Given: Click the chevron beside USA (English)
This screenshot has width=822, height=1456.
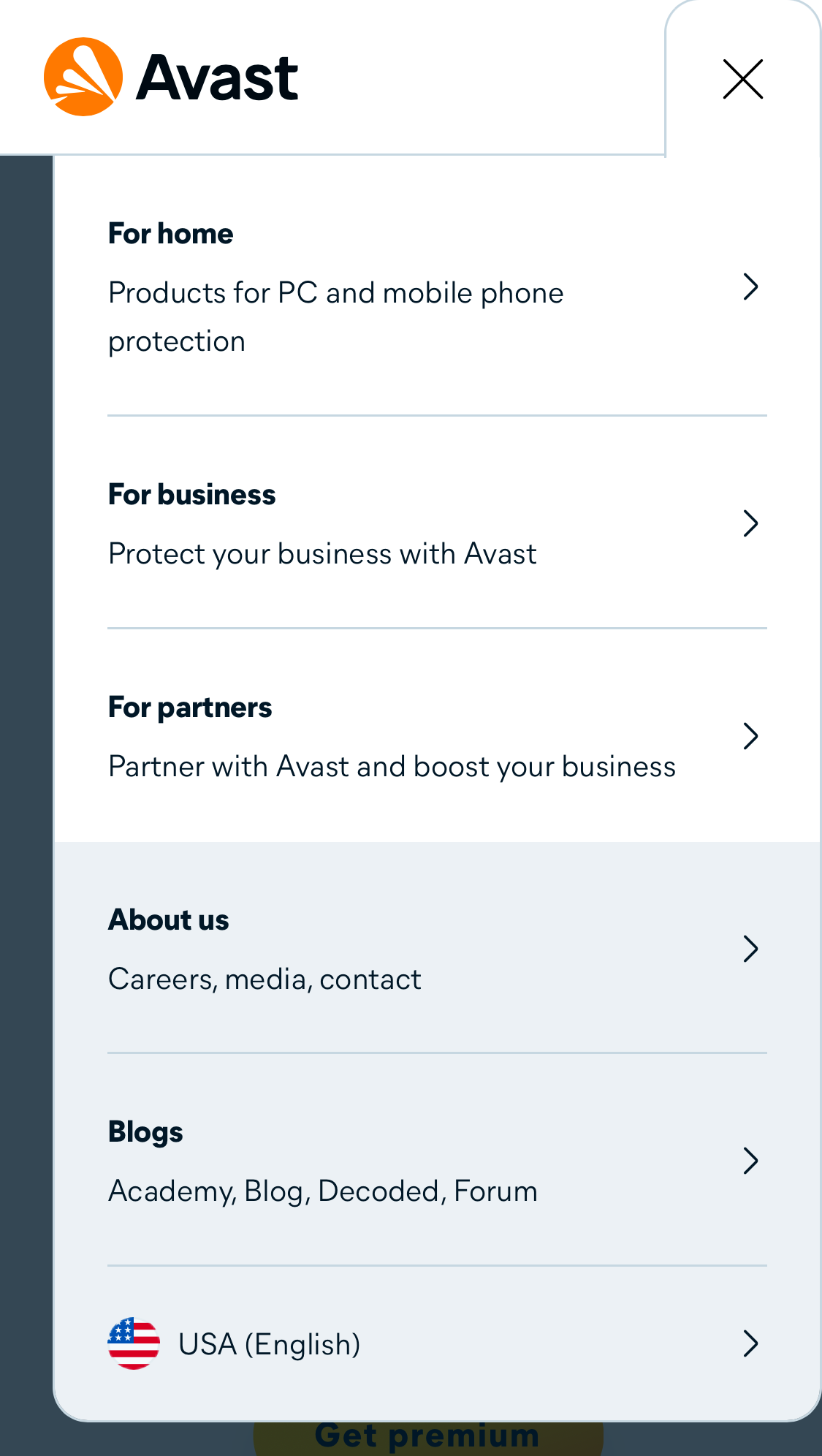Looking at the screenshot, I should coord(751,1344).
